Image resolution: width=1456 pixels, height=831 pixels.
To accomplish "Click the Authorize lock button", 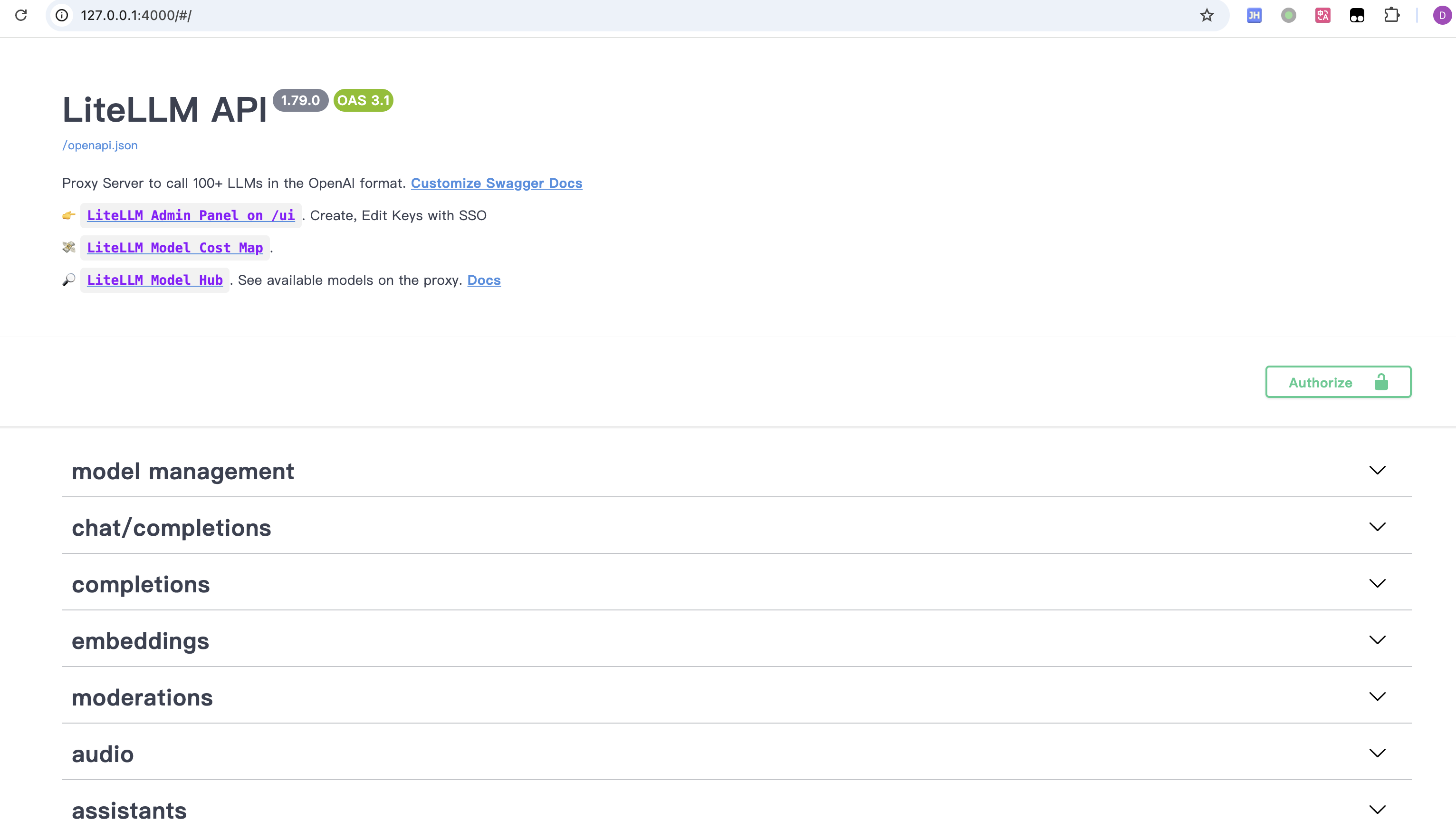I will 1338,382.
